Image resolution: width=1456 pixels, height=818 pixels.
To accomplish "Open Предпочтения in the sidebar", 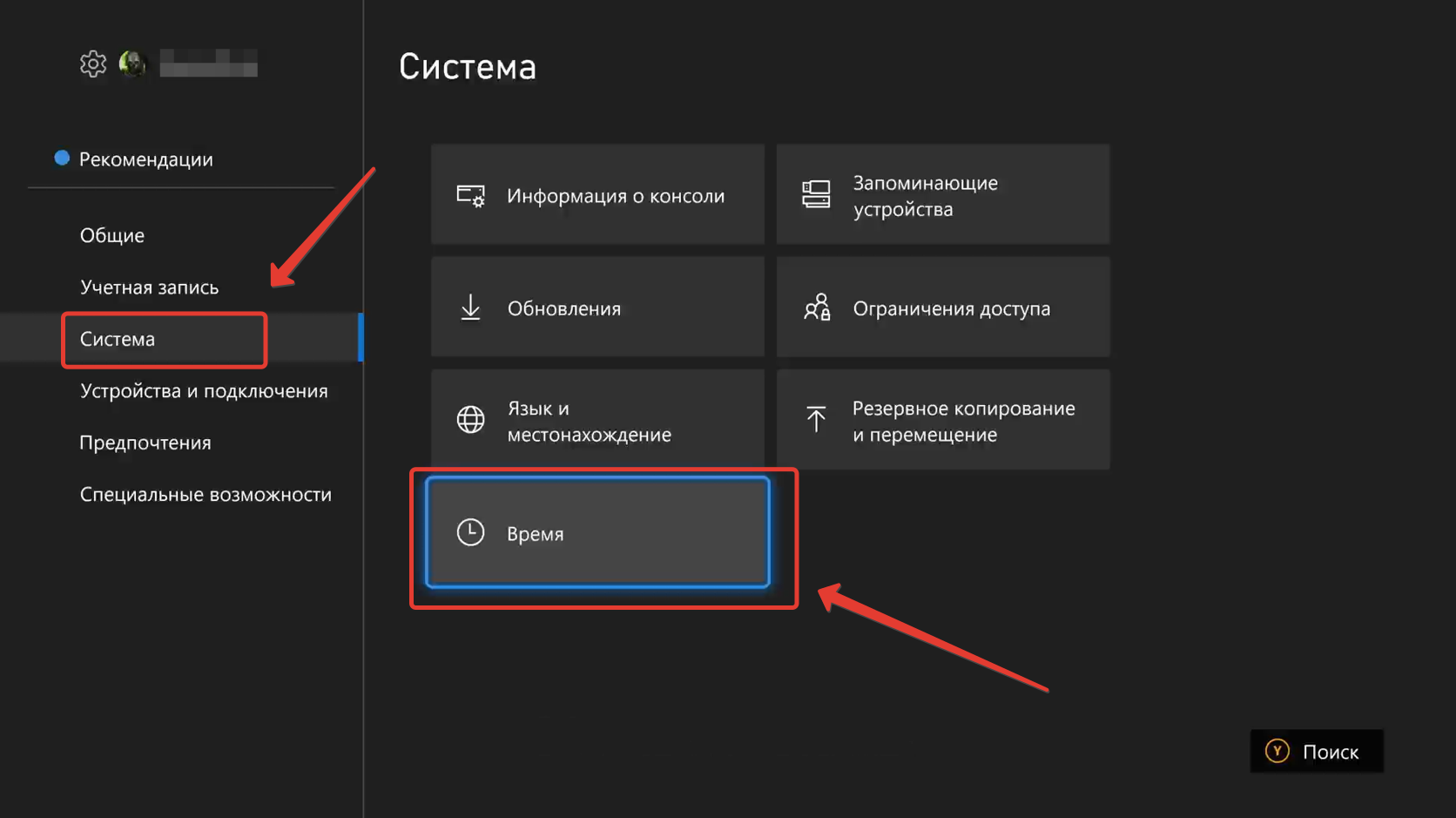I will point(145,443).
